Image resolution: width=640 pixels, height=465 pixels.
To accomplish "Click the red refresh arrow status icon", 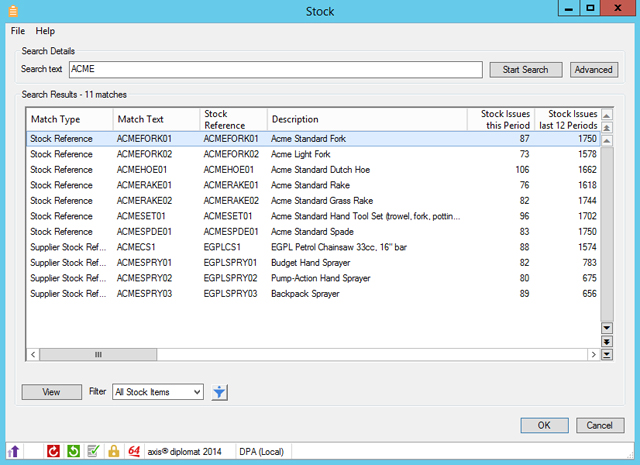I will point(53,451).
